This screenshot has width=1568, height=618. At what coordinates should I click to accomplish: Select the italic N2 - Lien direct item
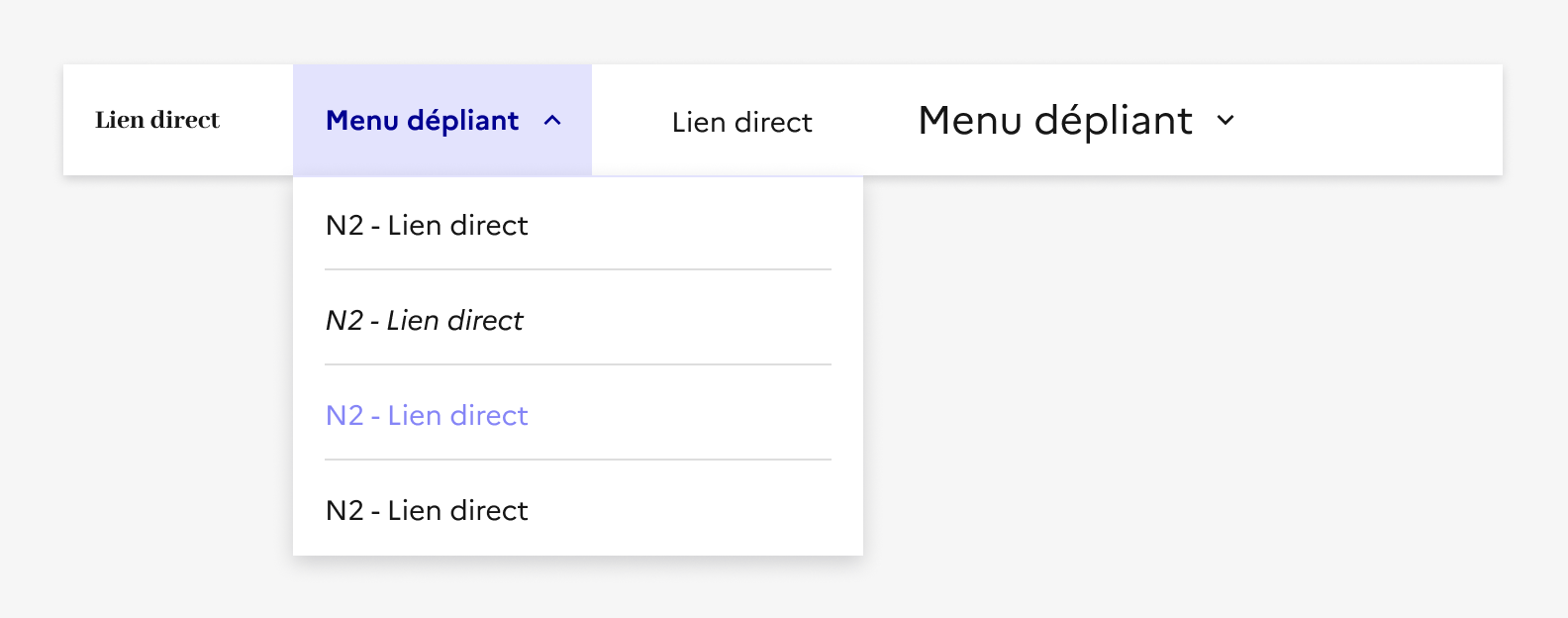[424, 321]
